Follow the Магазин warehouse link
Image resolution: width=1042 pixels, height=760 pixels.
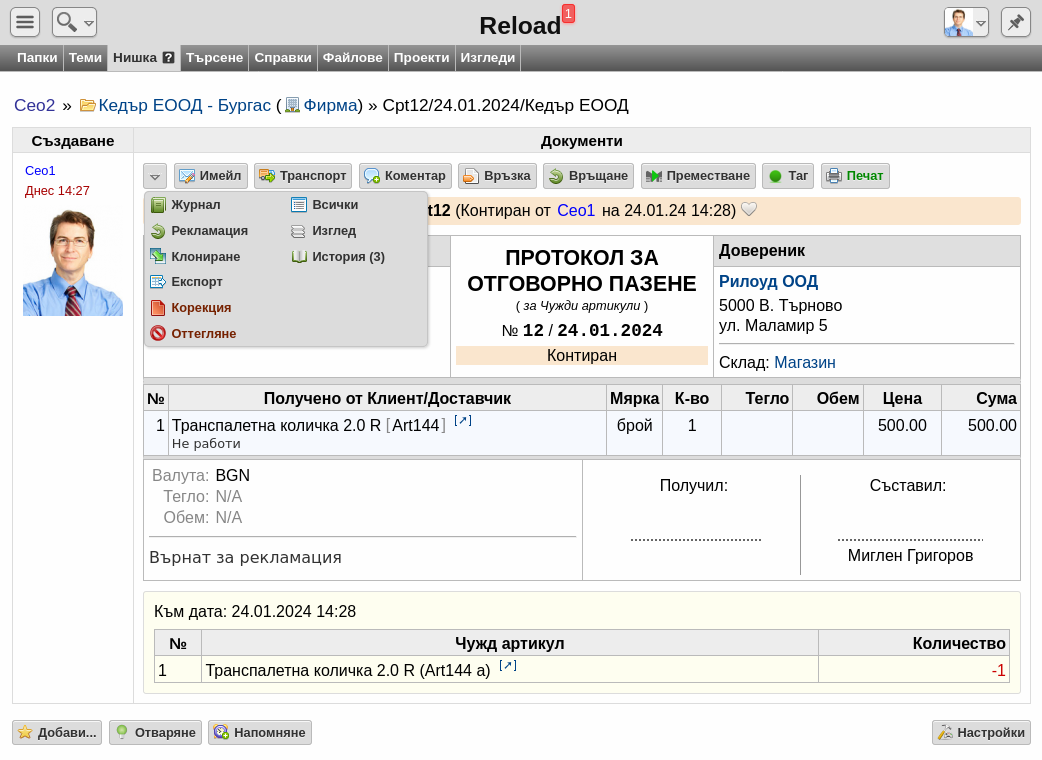(805, 363)
